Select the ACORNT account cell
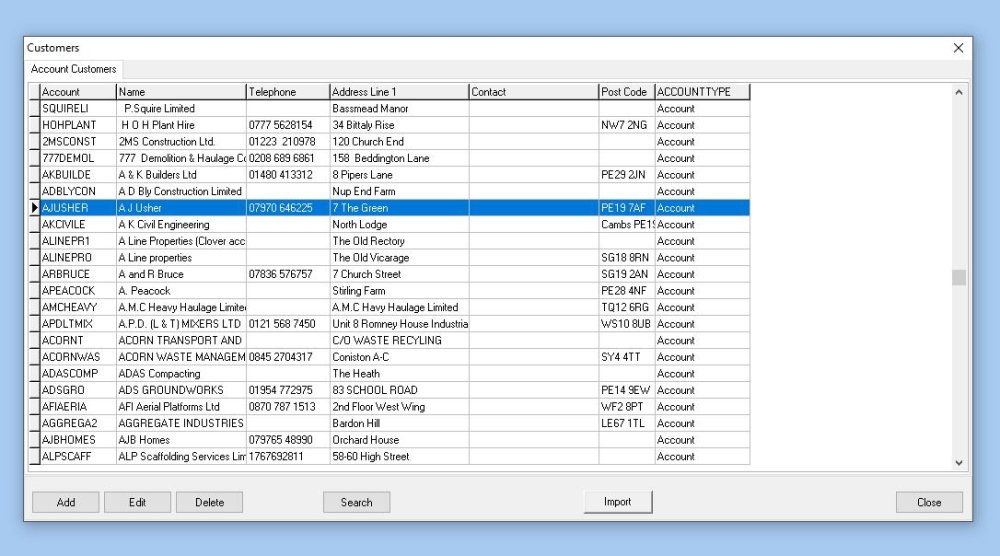1000x556 pixels. 78,340
